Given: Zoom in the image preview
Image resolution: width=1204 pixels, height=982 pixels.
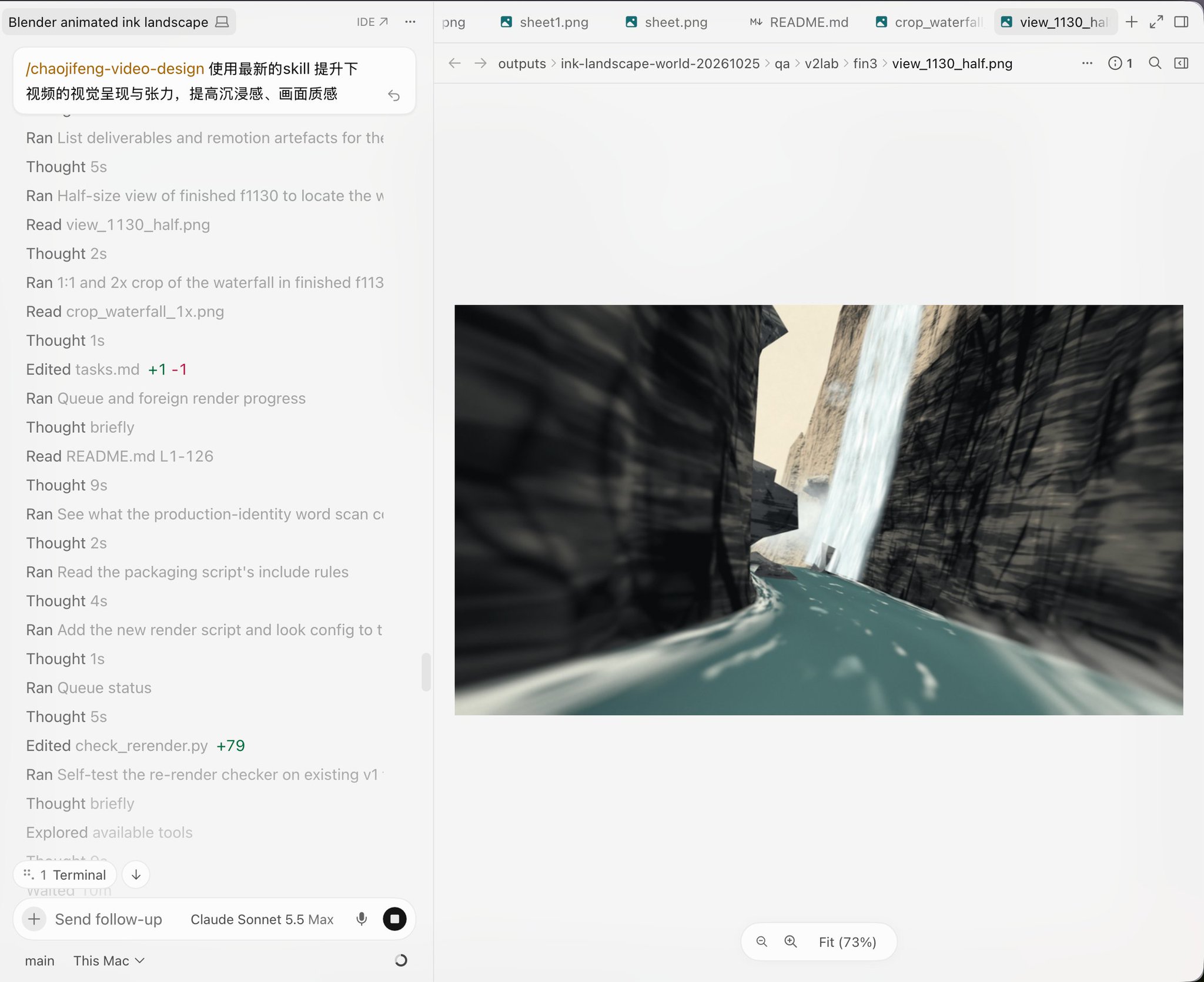Looking at the screenshot, I should tap(791, 941).
